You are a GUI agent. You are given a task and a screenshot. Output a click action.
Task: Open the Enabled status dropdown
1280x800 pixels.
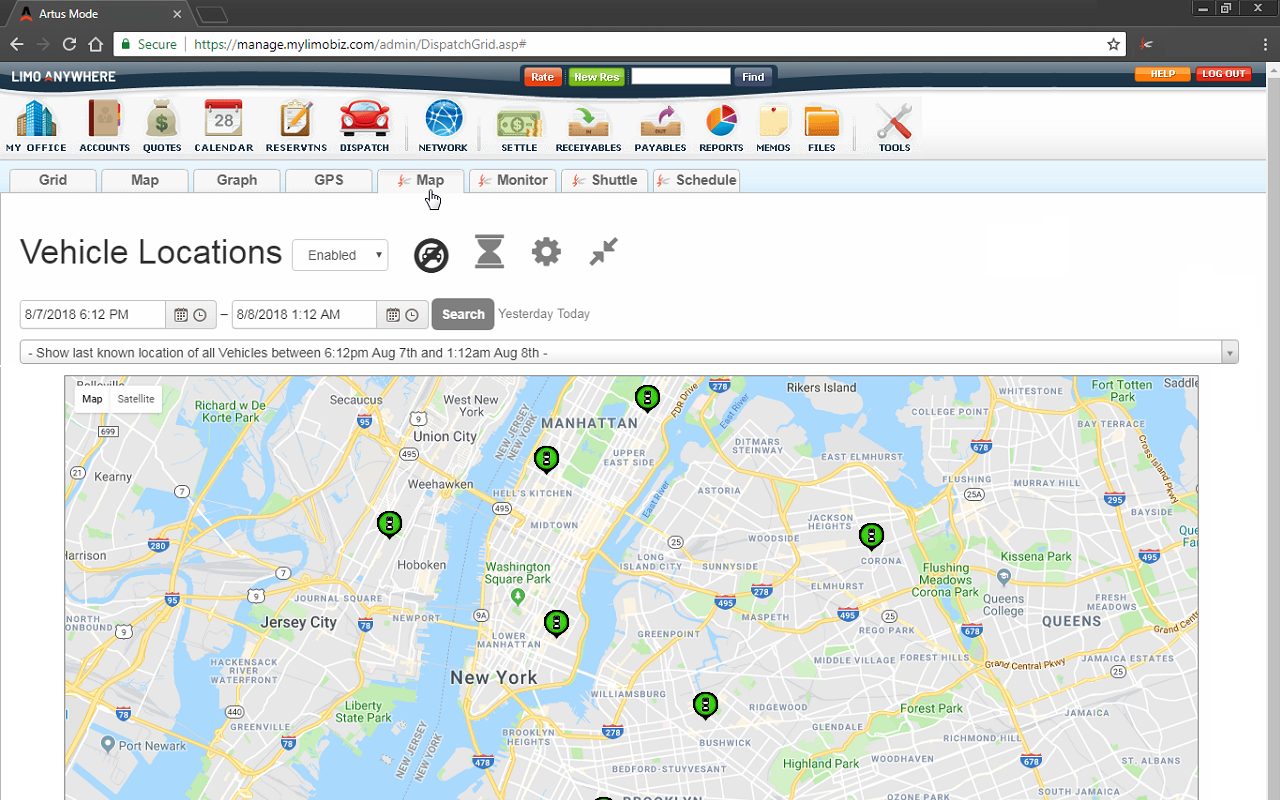click(340, 255)
